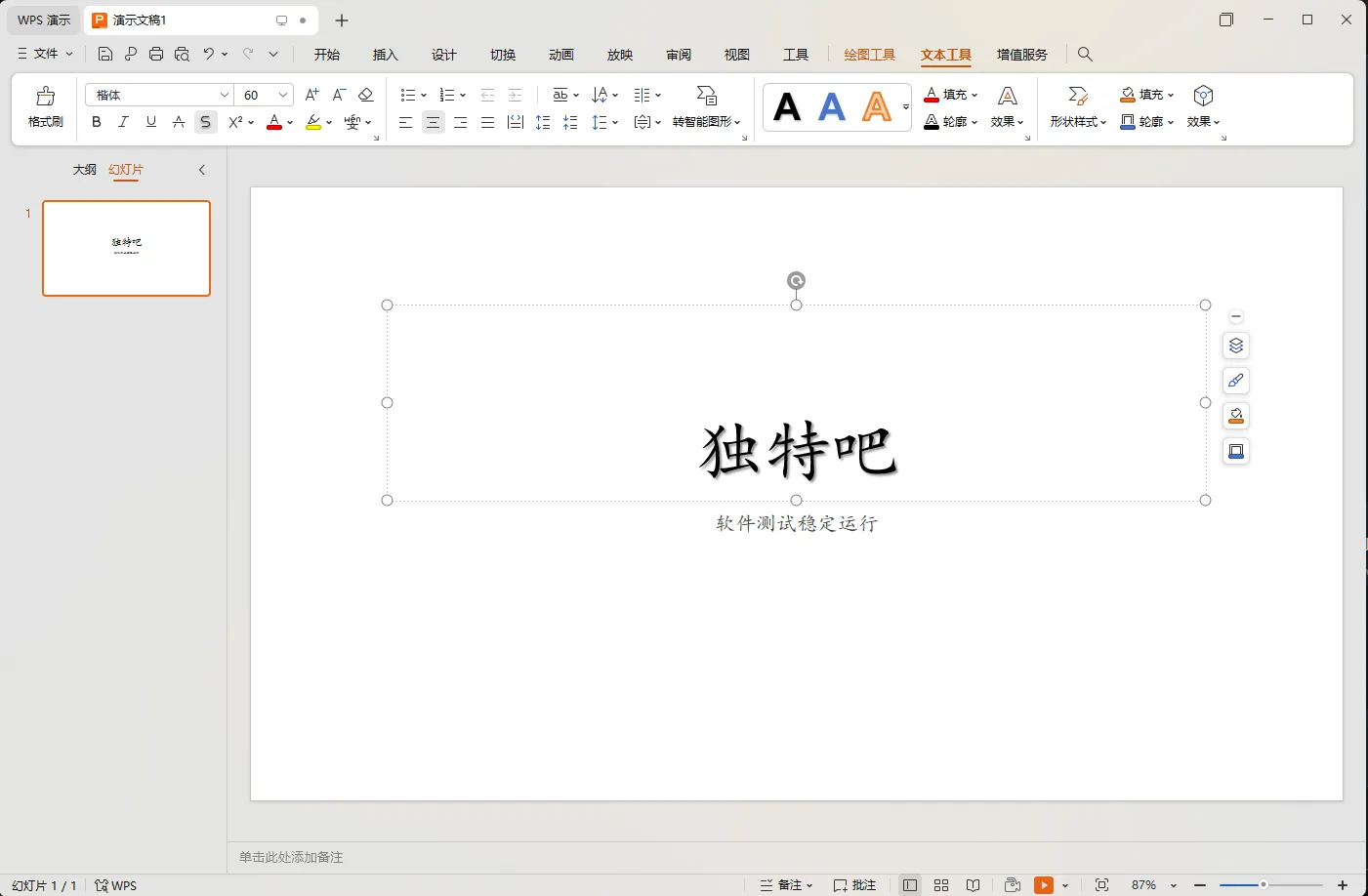Click the 单击此处添加备注 notes area

[290, 856]
